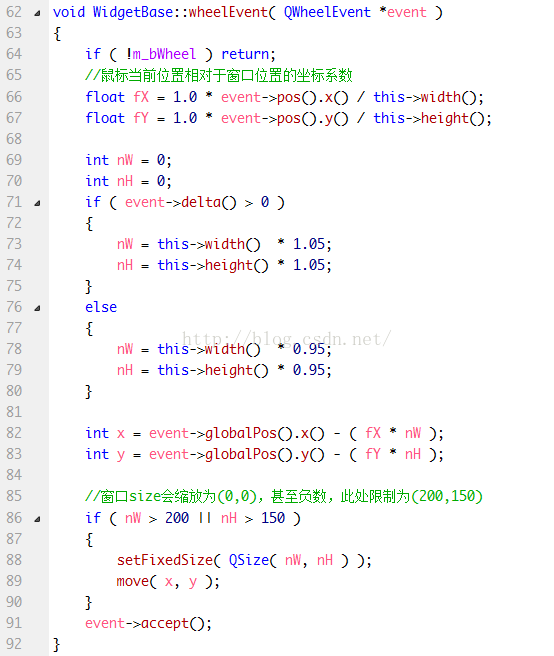Click this->height() on line 67
Image resolution: width=554 pixels, height=656 pixels.
tap(428, 118)
